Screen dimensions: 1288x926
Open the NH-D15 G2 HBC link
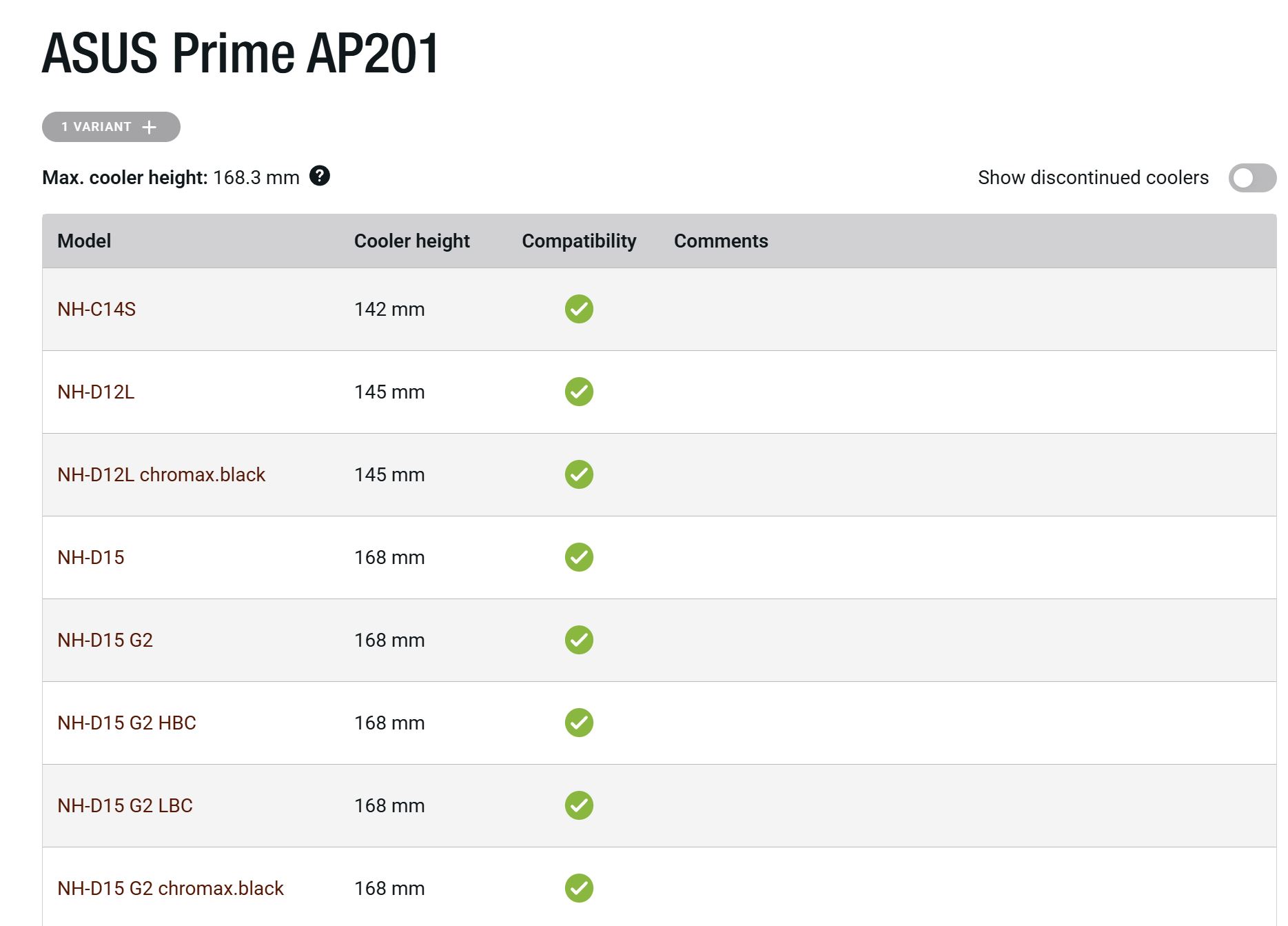tap(127, 723)
